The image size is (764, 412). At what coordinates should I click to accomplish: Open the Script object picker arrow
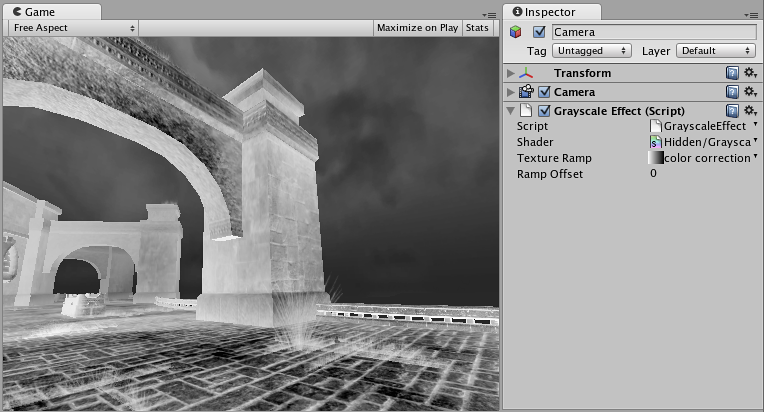click(x=755, y=125)
